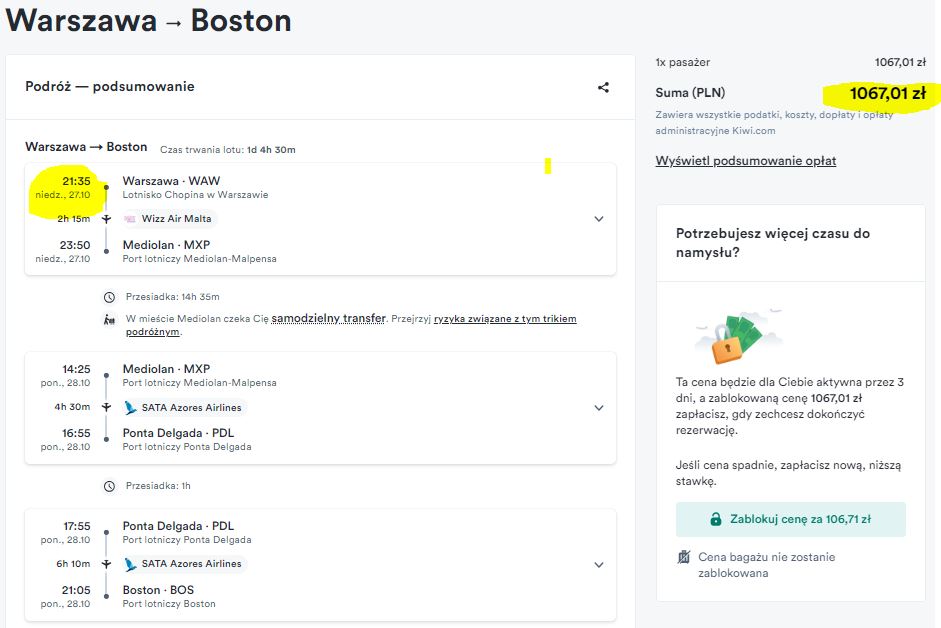Viewport: 941px width, 628px height.
Task: Open the 'Wyświetl podsumowanie opłat' link
Action: click(745, 161)
